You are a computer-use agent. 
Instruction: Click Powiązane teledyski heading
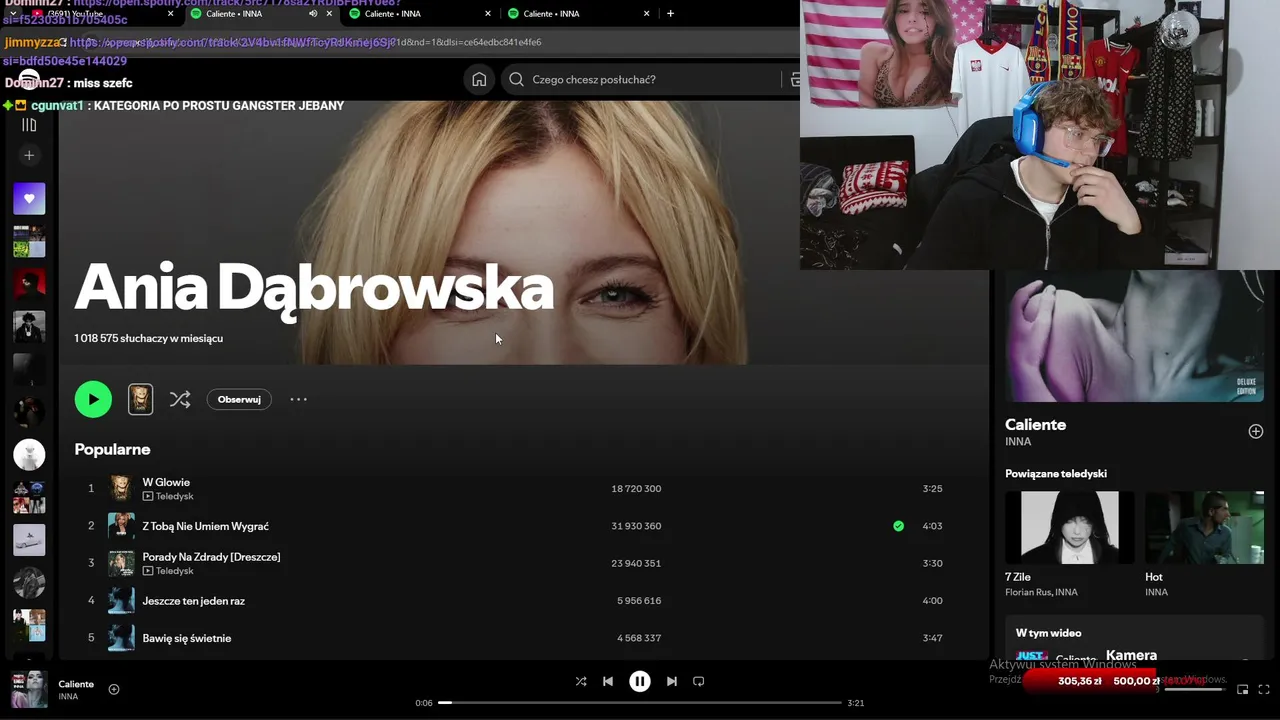tap(1056, 474)
